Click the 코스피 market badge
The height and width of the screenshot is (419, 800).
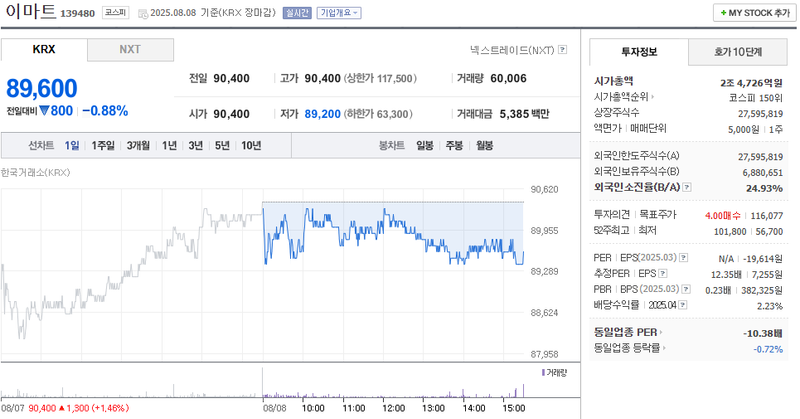point(115,12)
